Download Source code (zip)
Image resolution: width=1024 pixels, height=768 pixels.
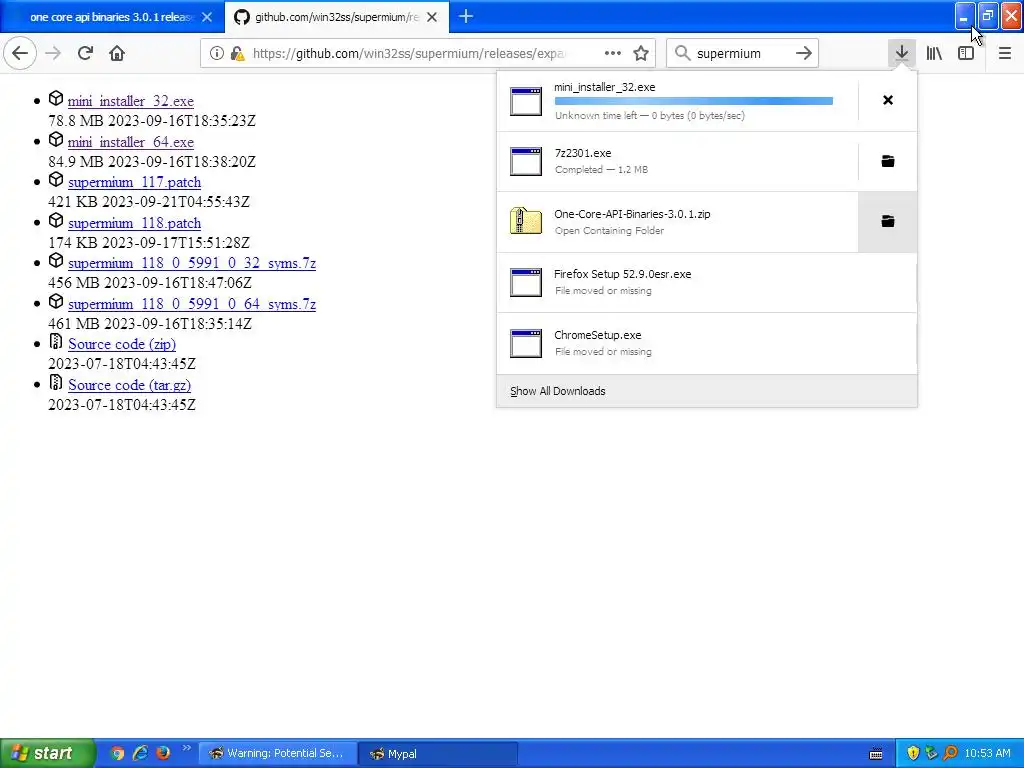point(122,344)
